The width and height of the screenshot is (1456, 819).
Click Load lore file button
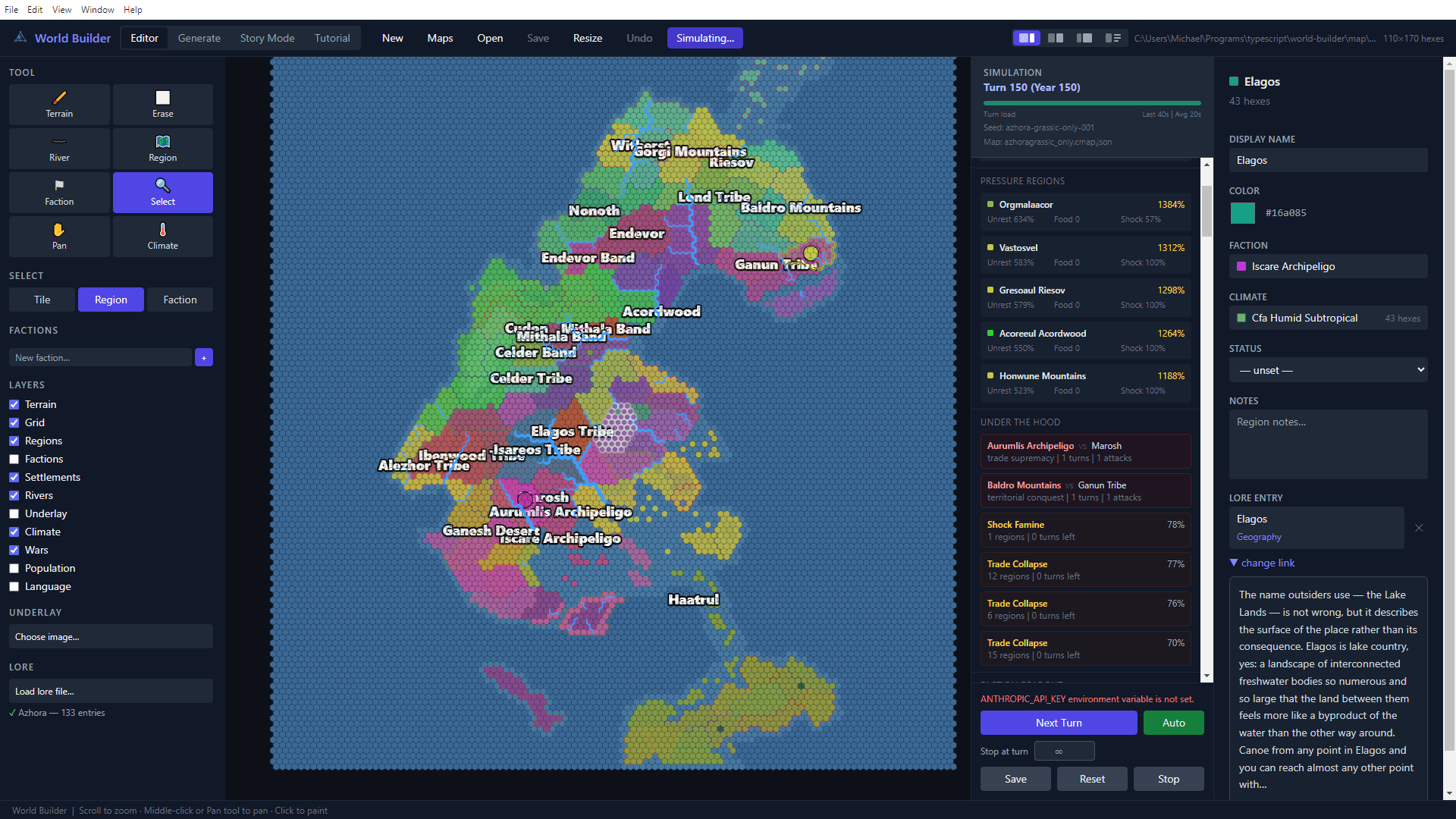click(x=111, y=691)
